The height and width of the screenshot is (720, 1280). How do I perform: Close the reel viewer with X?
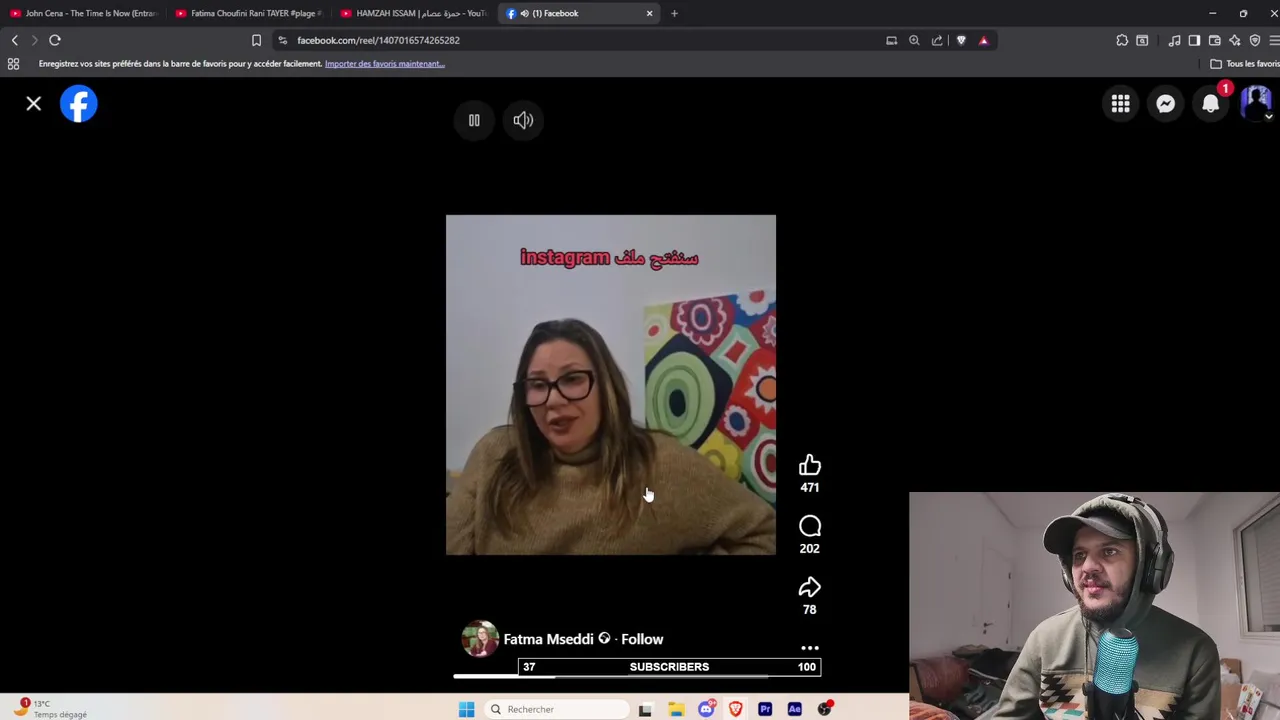(33, 103)
